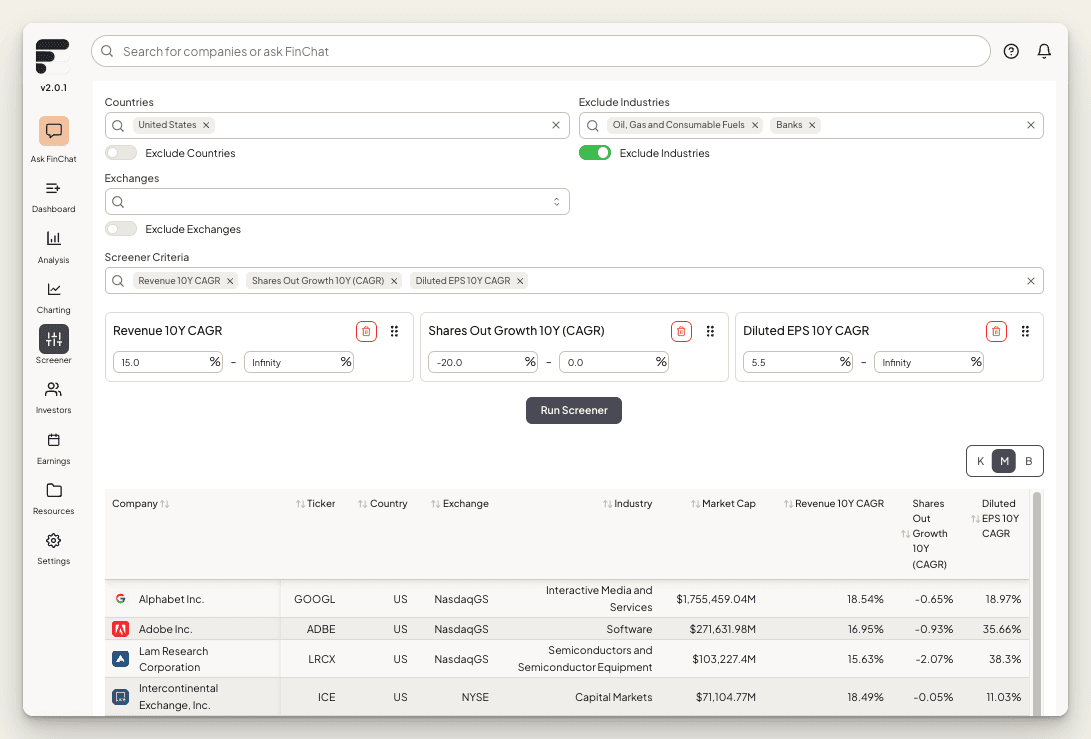Click trash icon for Diluted EPS 10Y CAGR
Screen dimensions: 1091x739
click(996, 331)
